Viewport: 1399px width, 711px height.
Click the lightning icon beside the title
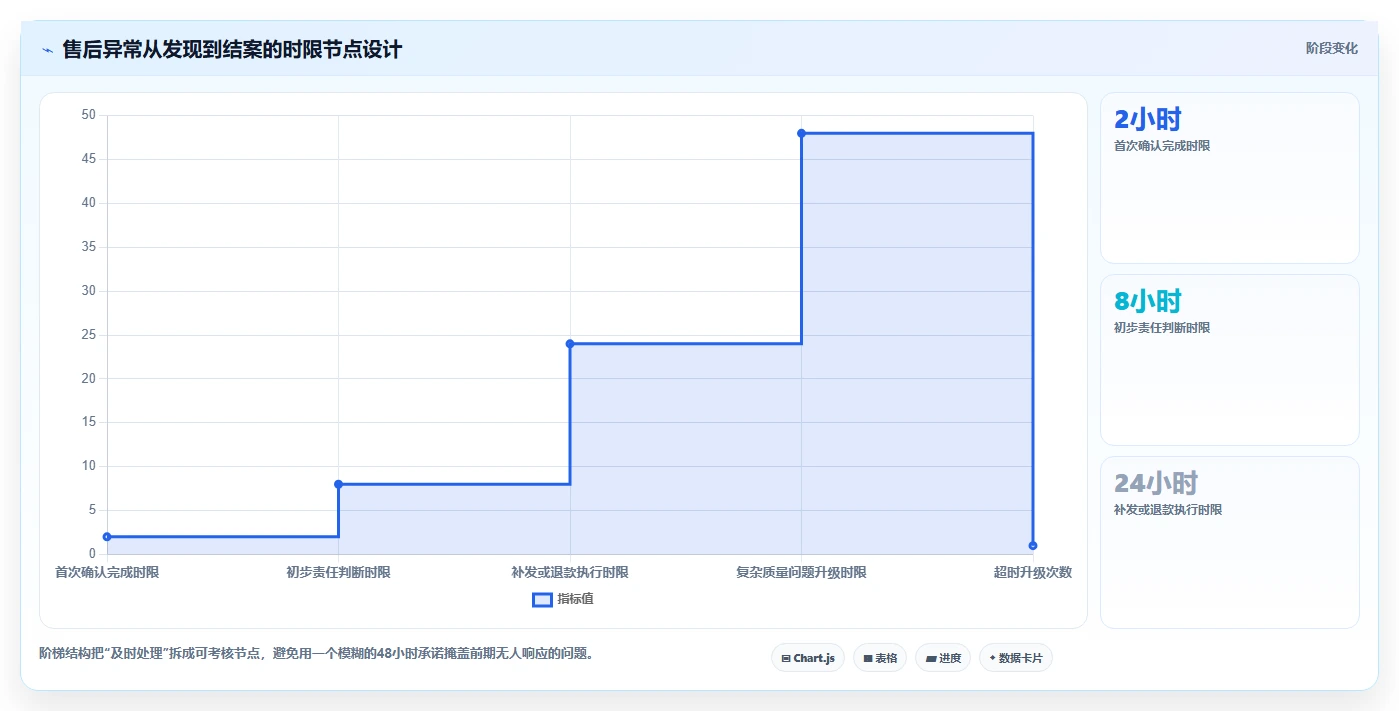(x=47, y=50)
